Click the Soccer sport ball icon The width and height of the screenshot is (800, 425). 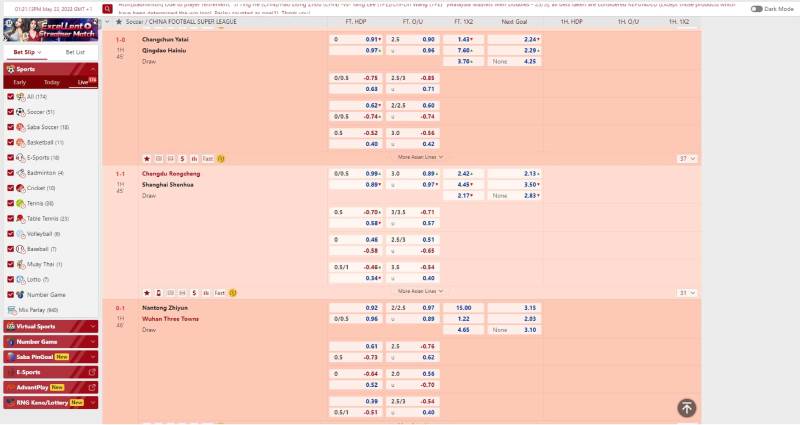click(21, 112)
